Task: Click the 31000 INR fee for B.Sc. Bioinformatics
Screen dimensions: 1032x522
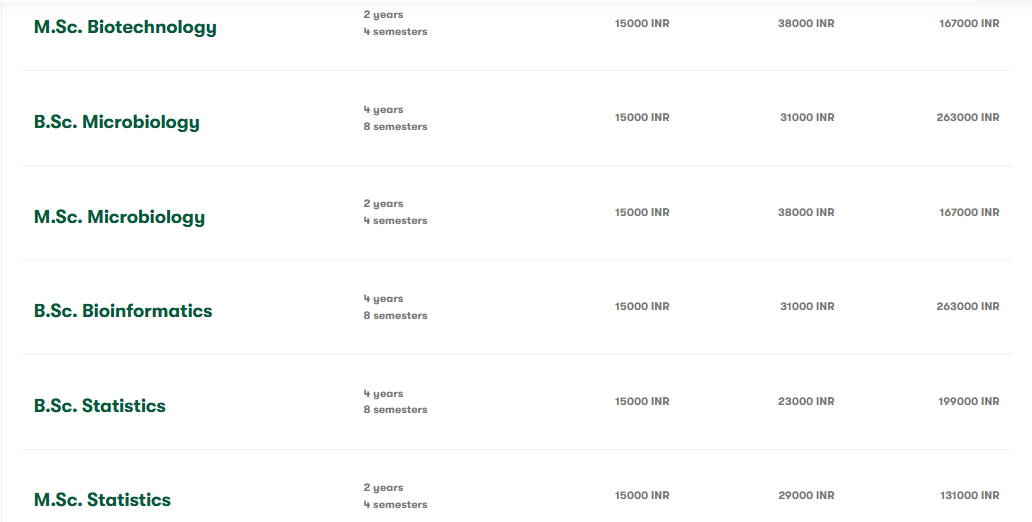Action: tap(807, 307)
